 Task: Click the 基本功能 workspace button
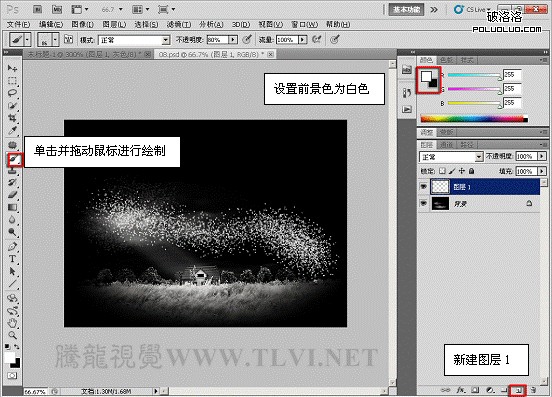click(x=406, y=10)
